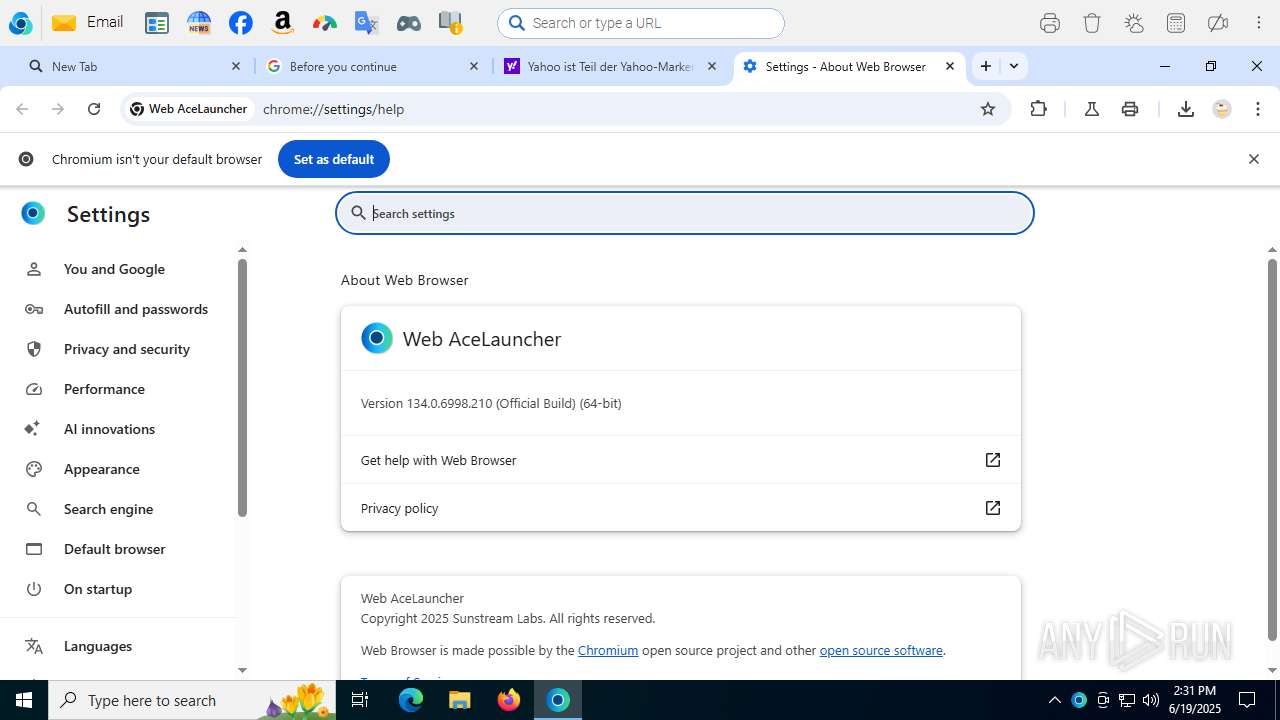Viewport: 1280px width, 720px height.
Task: Bookmark this page with the star icon
Action: [988, 109]
